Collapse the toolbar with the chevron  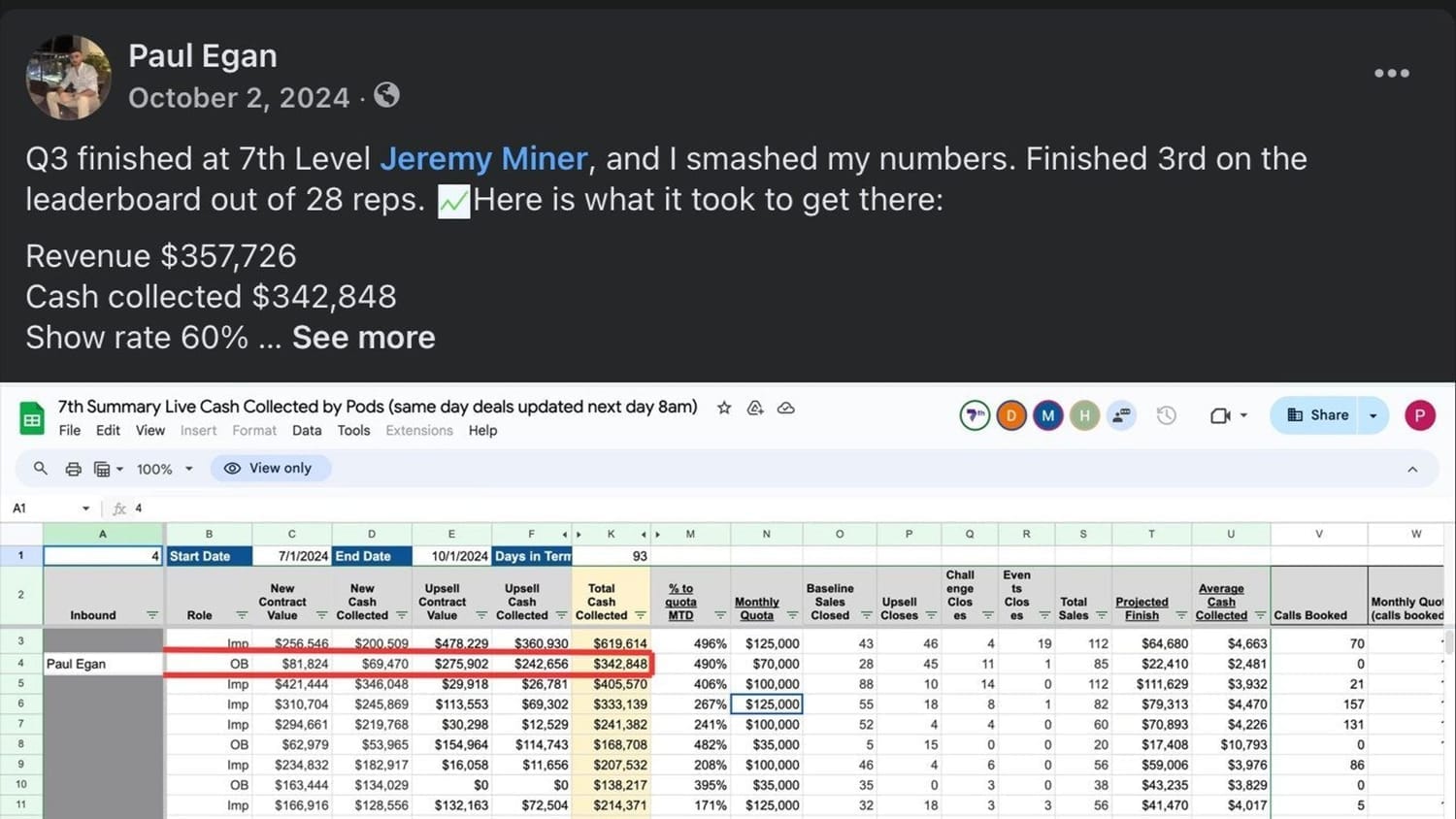pos(1412,470)
